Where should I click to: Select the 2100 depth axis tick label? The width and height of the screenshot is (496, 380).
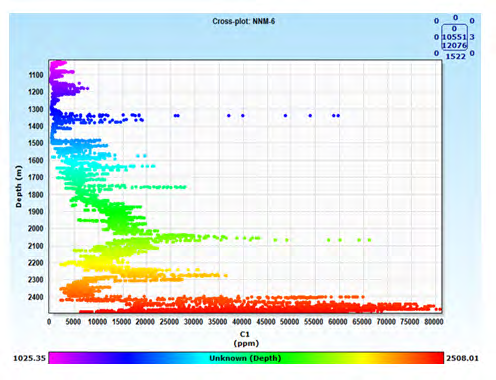coord(36,246)
